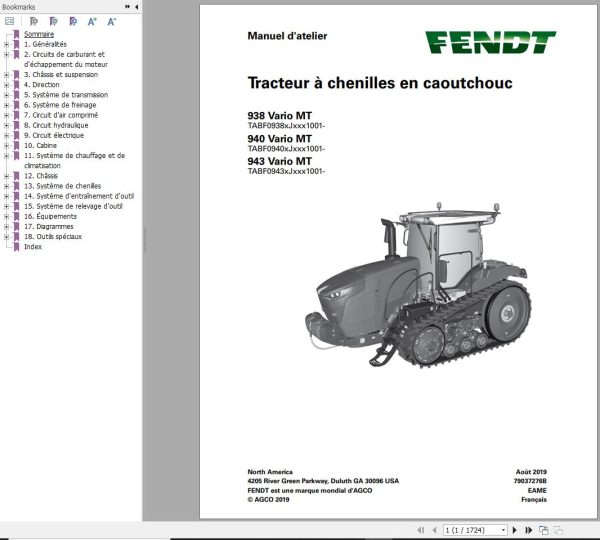Expand the '3. Châssis et suspension' bookmark
This screenshot has height=540, width=600.
pyautogui.click(x=6, y=75)
